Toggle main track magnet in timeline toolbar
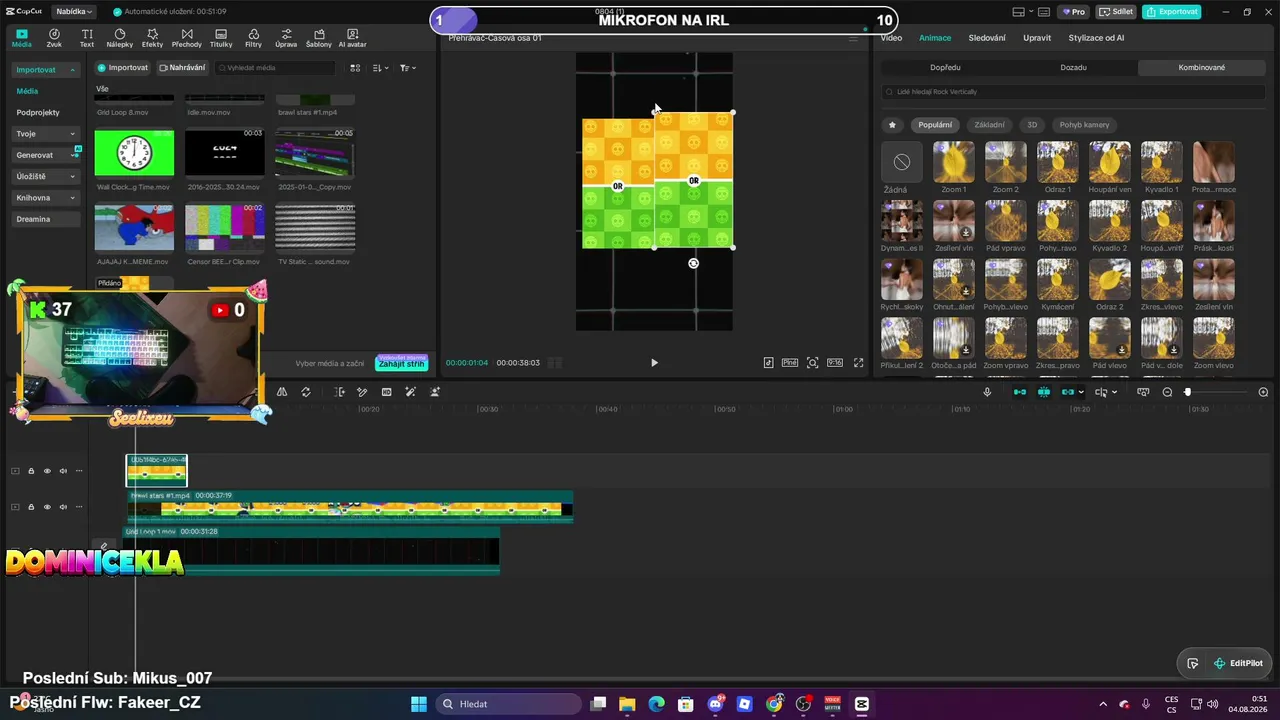 tap(1020, 392)
